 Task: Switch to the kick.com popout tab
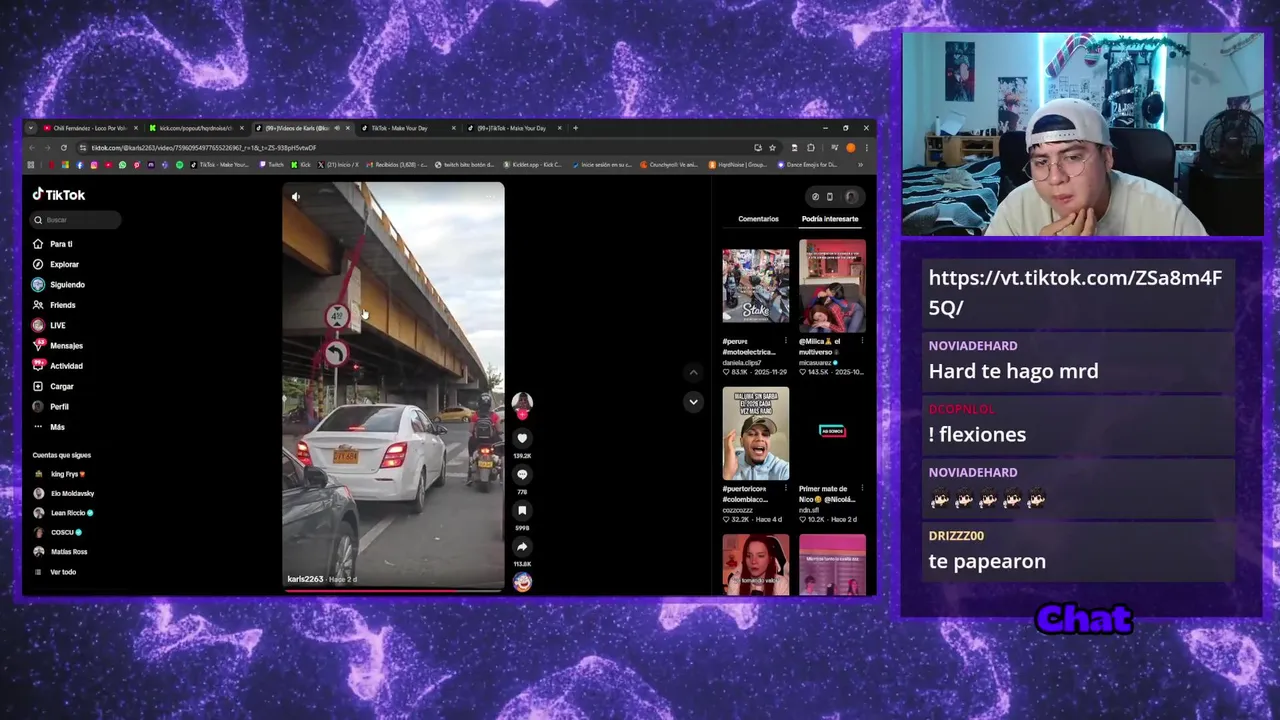coord(196,128)
